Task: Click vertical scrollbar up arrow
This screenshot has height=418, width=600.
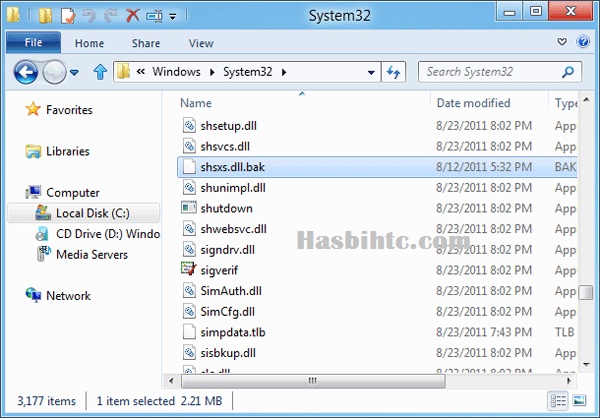Action: 586,100
